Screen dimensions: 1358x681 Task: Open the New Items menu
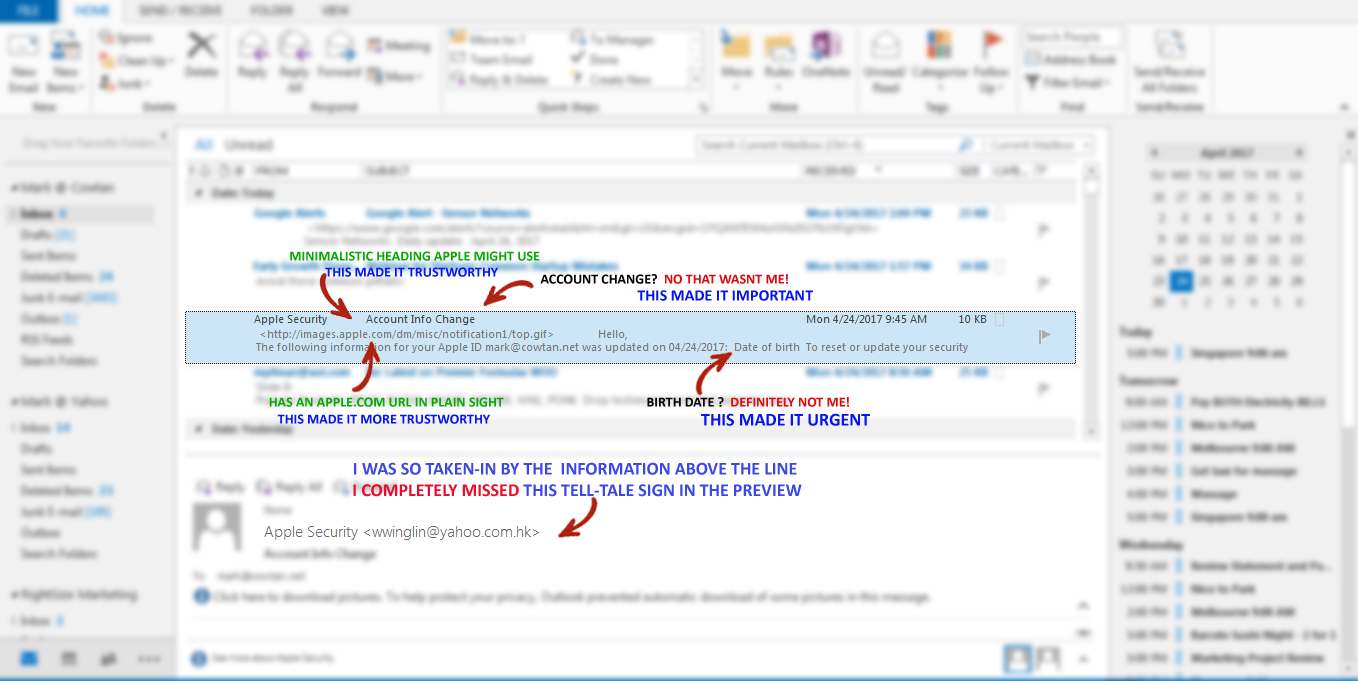coord(66,62)
